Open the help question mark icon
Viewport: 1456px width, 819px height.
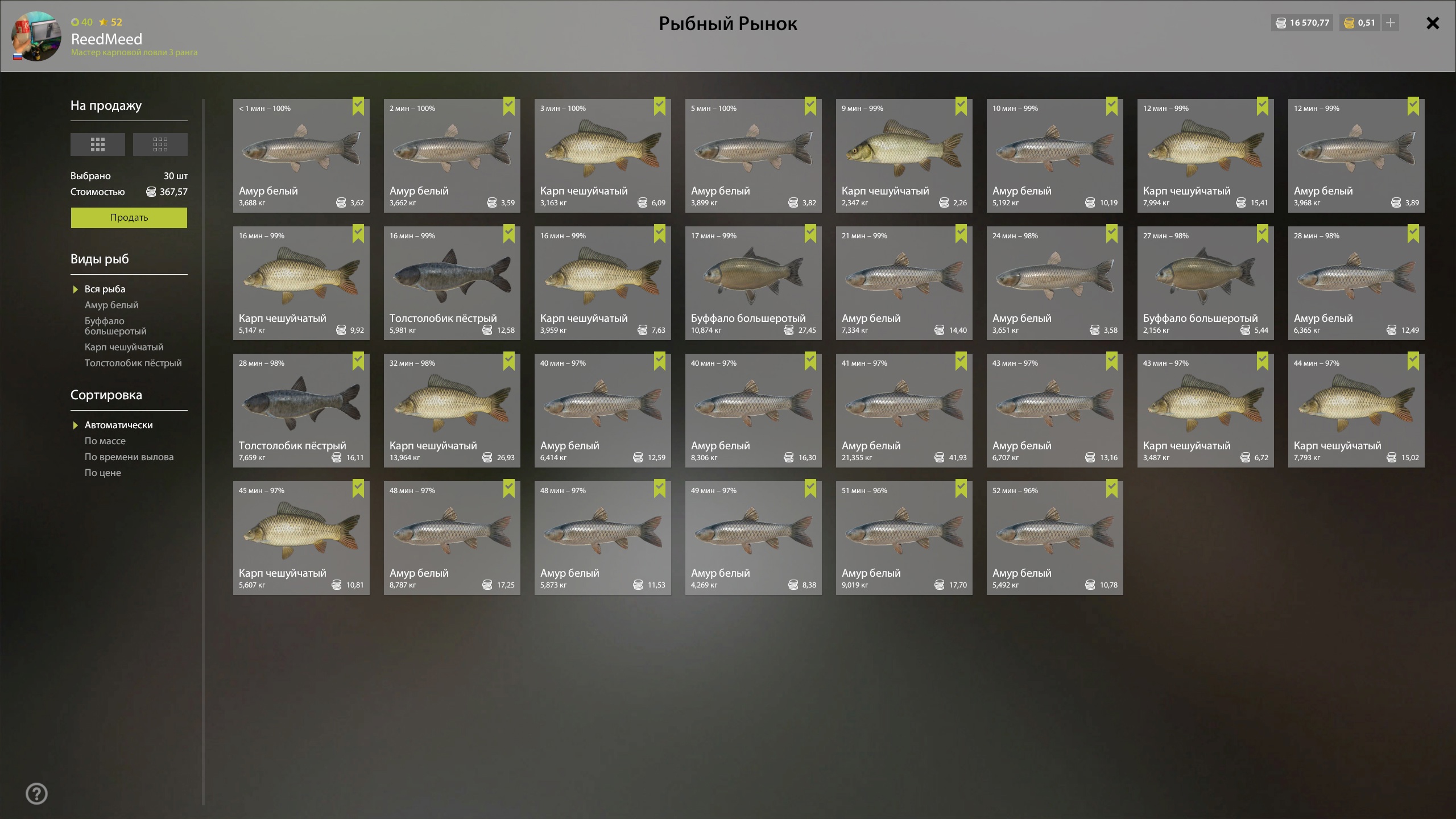[37, 793]
